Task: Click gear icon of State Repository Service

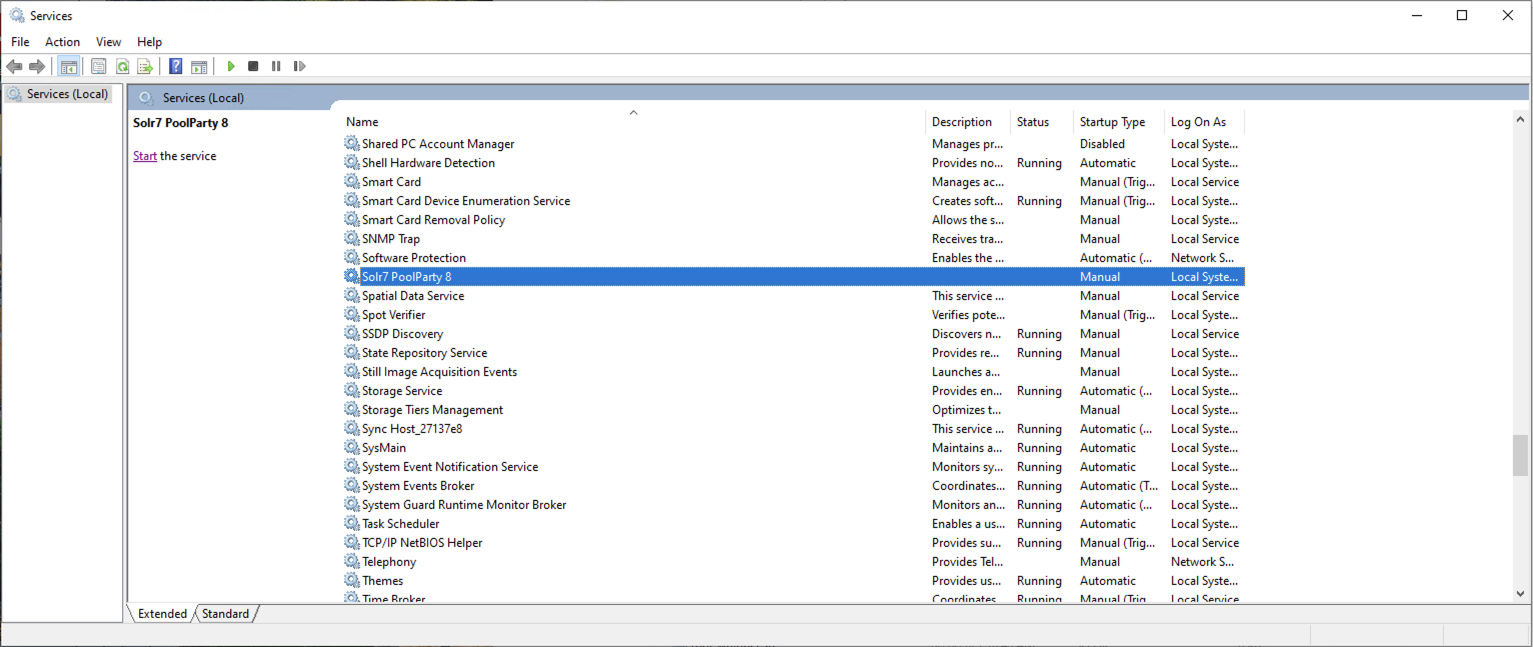Action: pyautogui.click(x=352, y=353)
